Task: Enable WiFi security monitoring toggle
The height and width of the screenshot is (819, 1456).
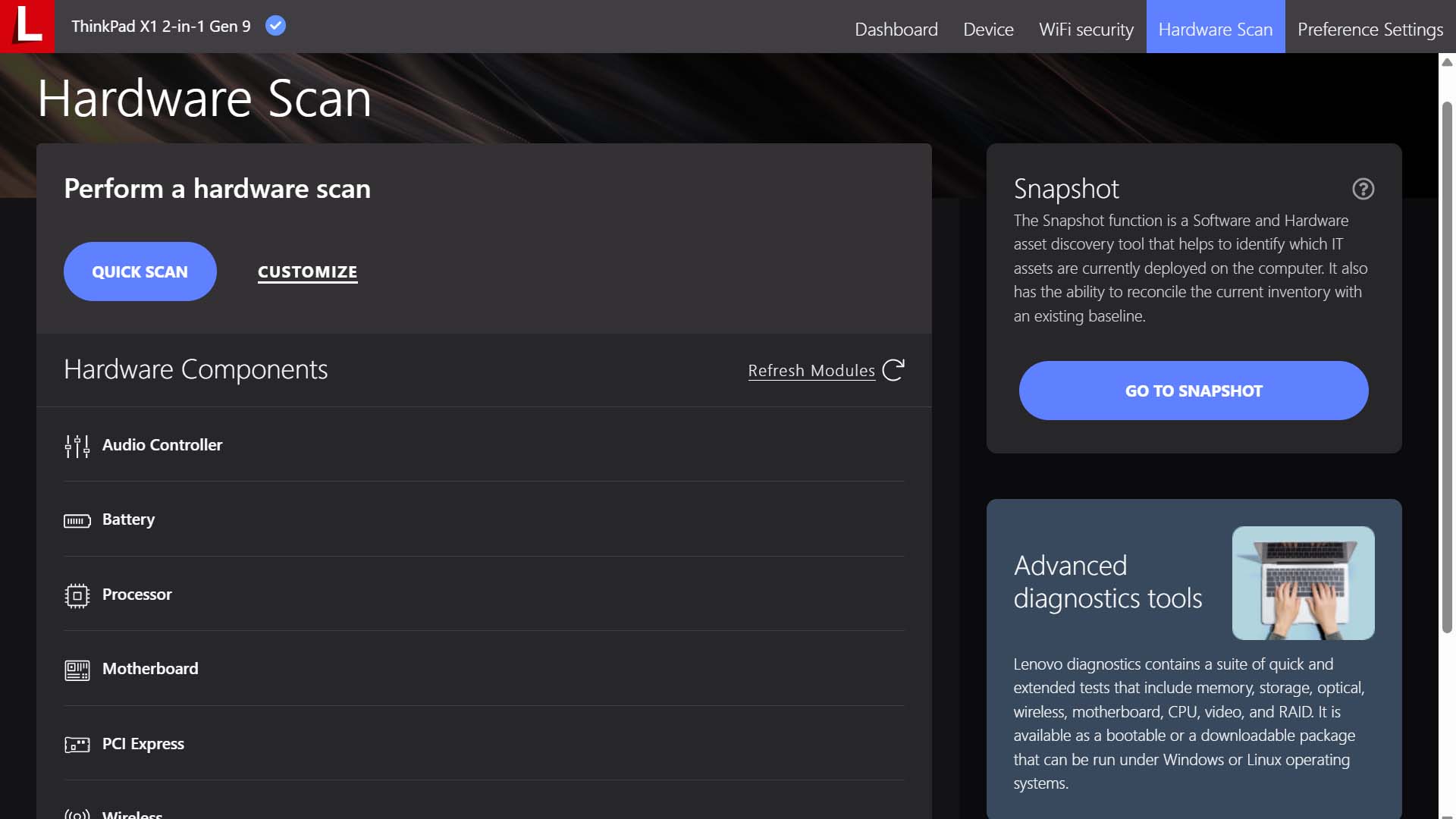Action: (x=1086, y=28)
